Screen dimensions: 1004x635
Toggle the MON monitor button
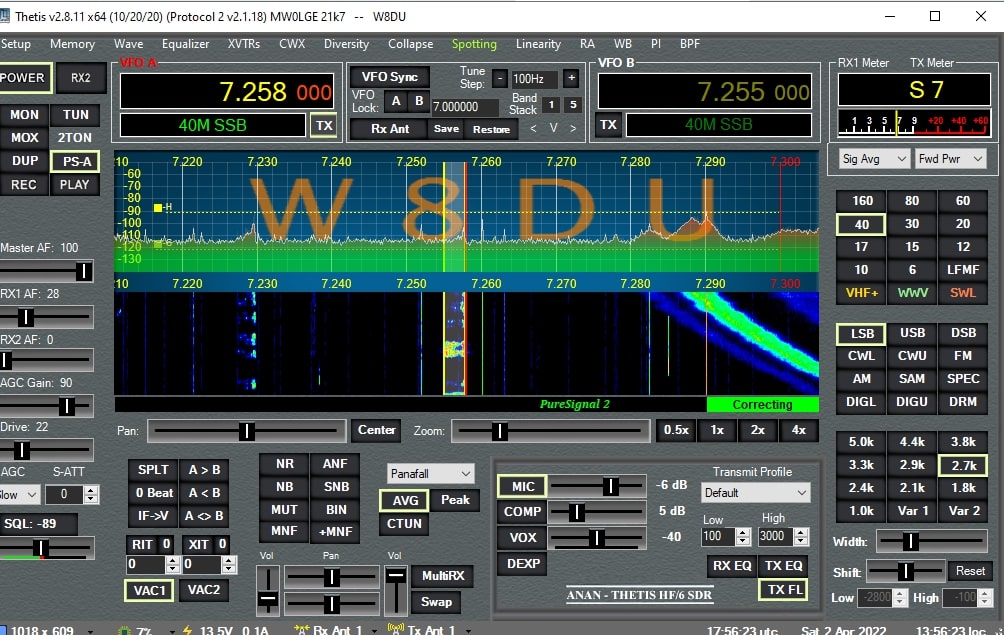click(x=24, y=115)
